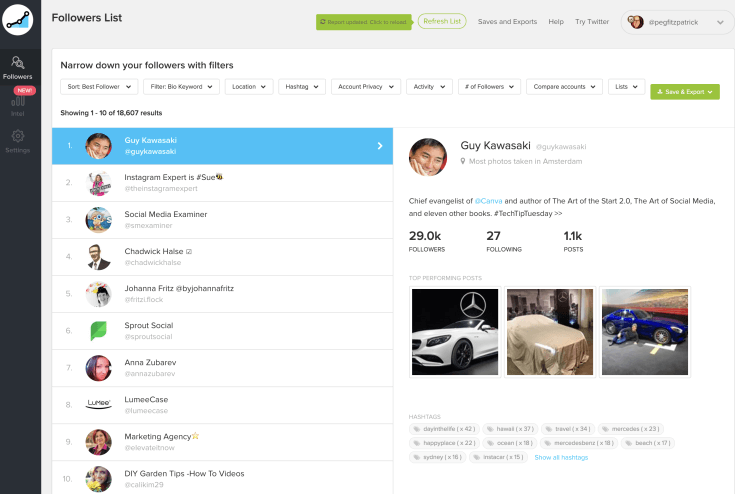The image size is (735, 494).
Task: Open the Filter: Bio Keyword dropdown
Action: 181,87
